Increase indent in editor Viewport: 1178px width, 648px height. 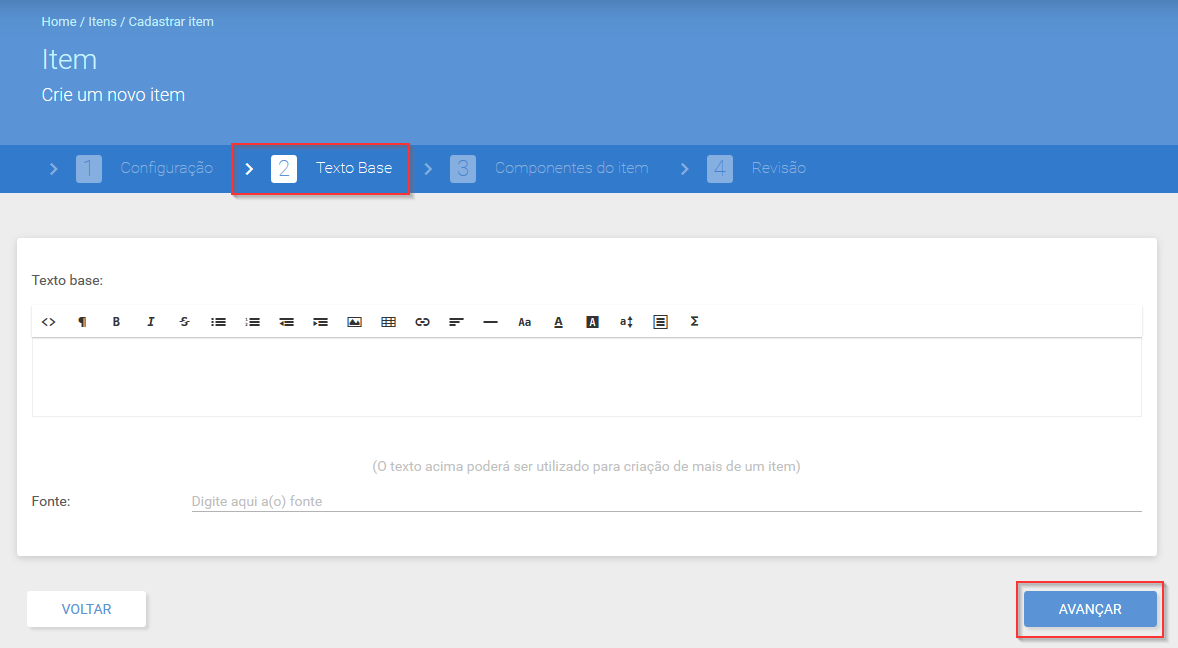point(320,322)
